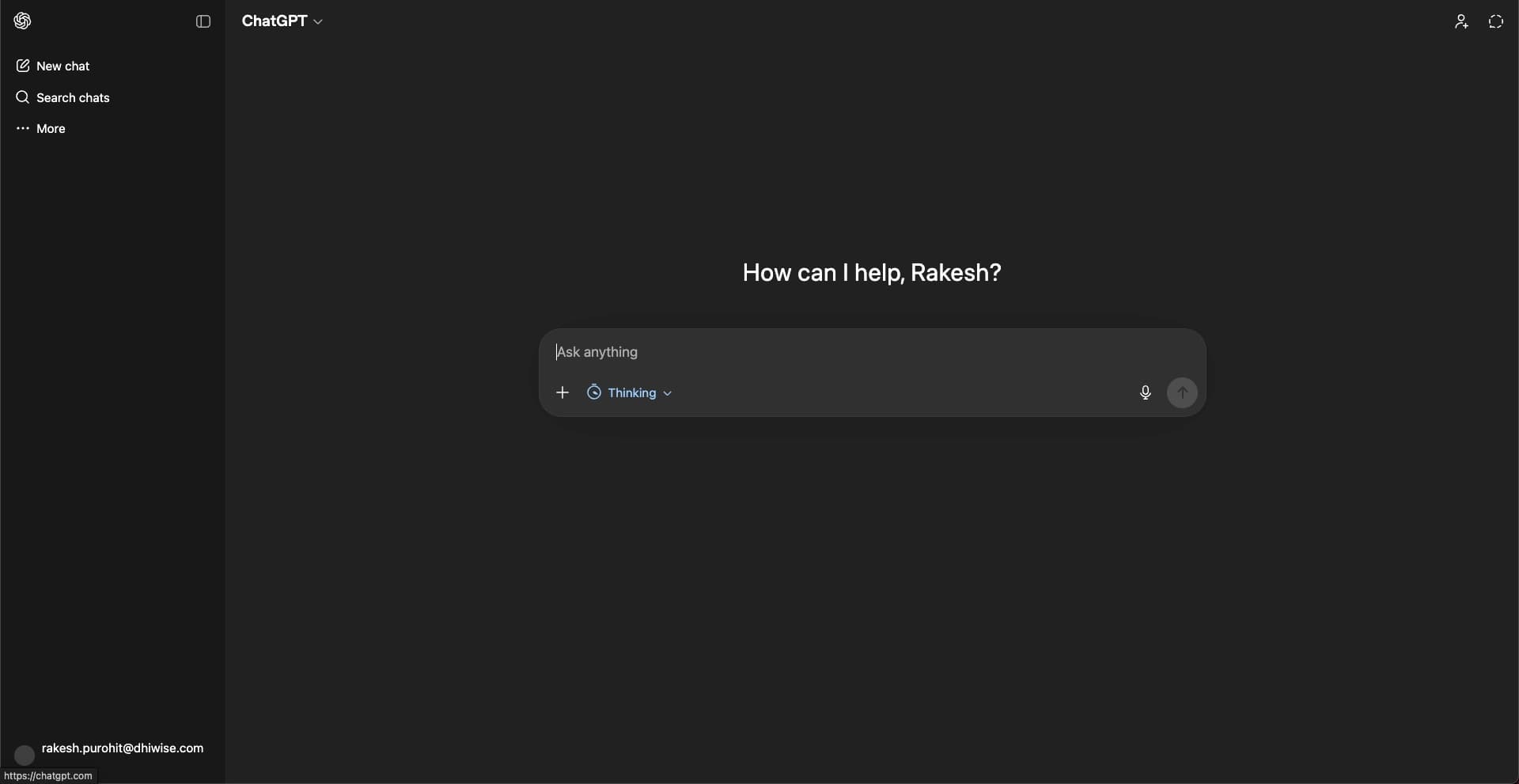This screenshot has width=1519, height=784.
Task: Click the https://chatgpt.com status link
Action: pos(47,775)
